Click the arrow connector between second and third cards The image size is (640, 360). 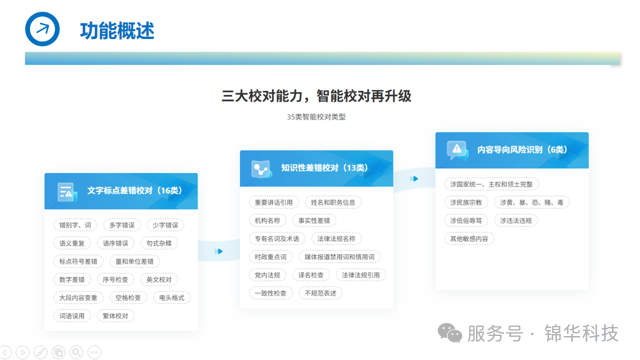(x=414, y=178)
